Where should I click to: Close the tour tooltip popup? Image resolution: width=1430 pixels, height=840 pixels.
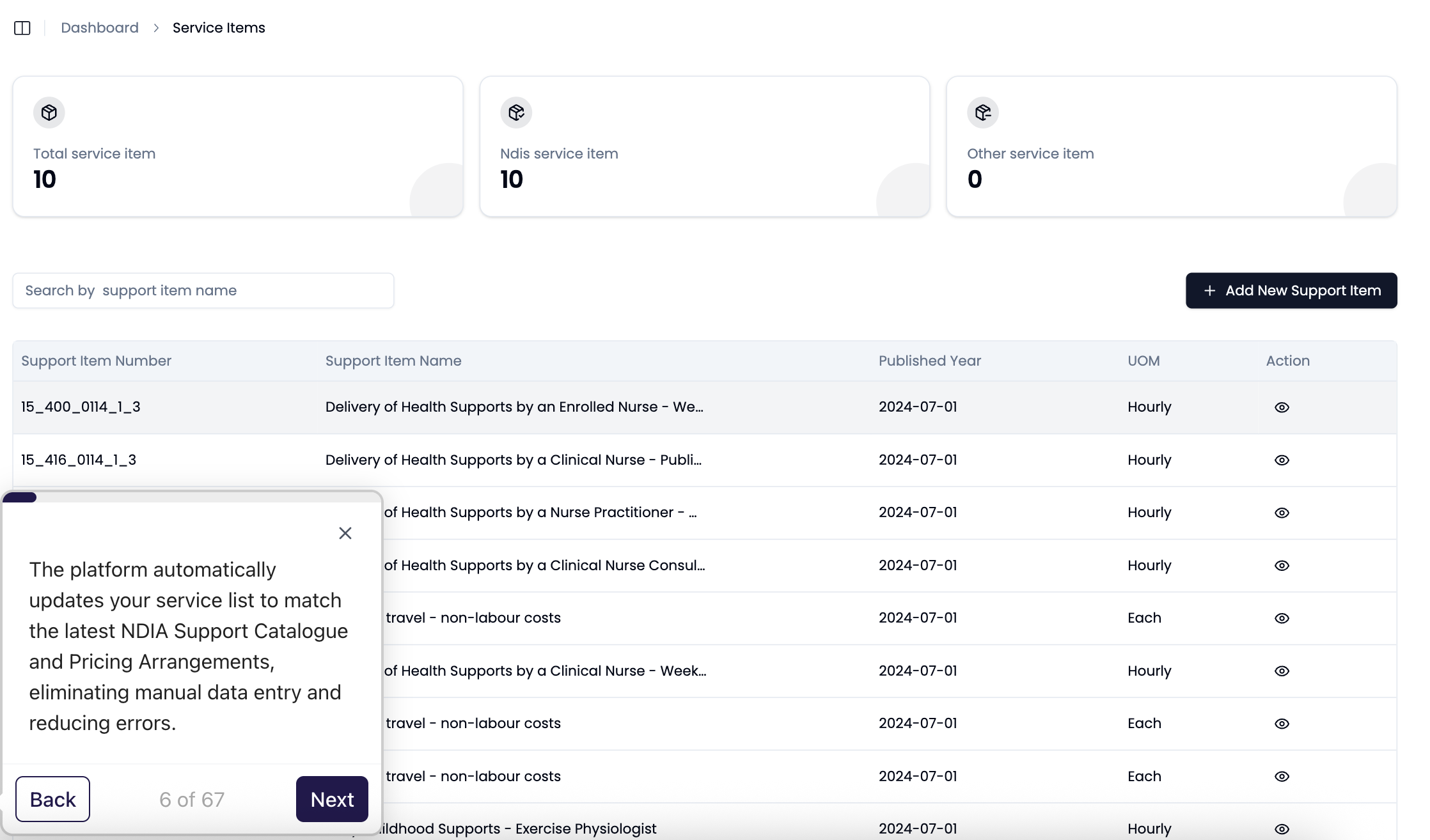345,533
